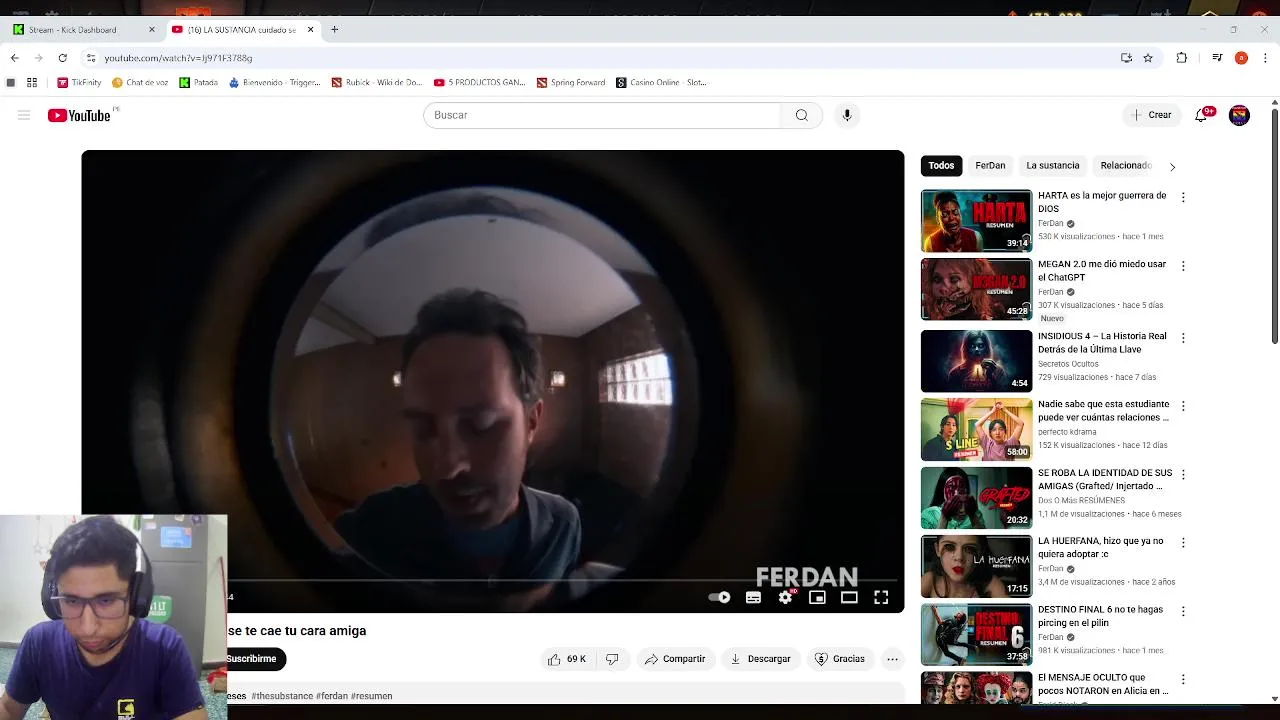Viewport: 1280px width, 720px height.
Task: Click the Crear button
Action: [x=1151, y=115]
